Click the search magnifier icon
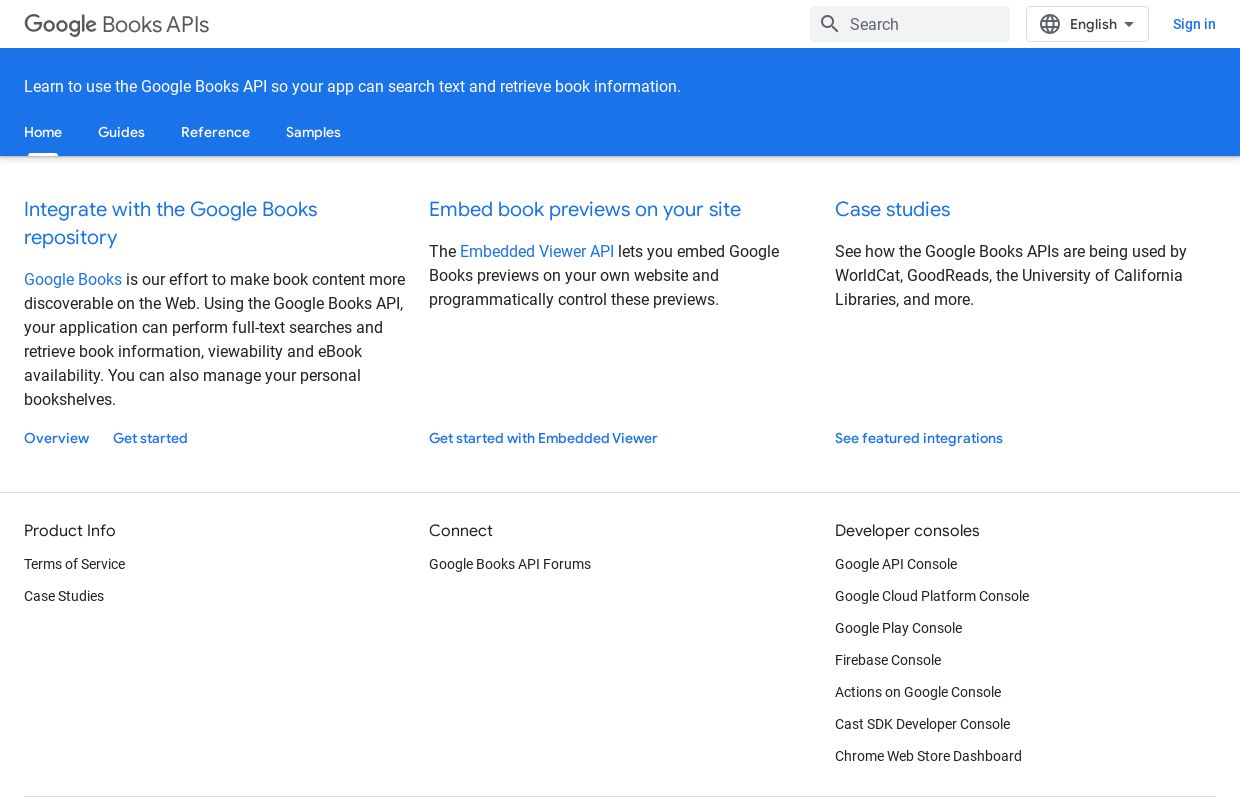The height and width of the screenshot is (800, 1240). pos(830,24)
